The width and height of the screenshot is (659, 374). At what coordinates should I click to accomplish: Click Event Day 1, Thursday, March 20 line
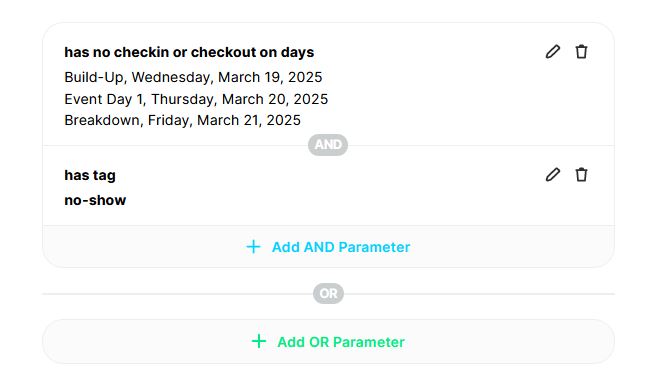click(196, 99)
